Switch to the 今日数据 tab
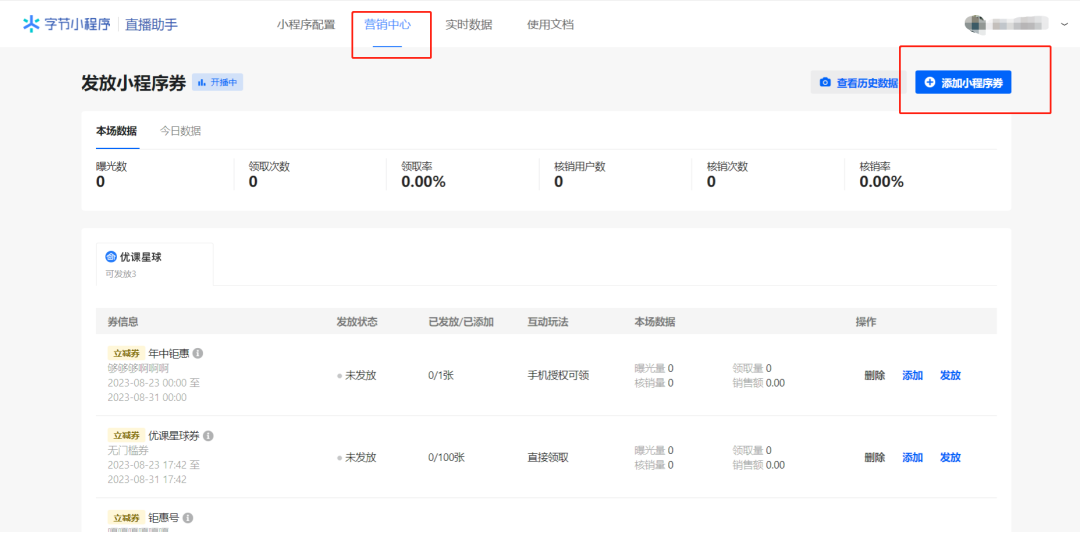 point(181,131)
